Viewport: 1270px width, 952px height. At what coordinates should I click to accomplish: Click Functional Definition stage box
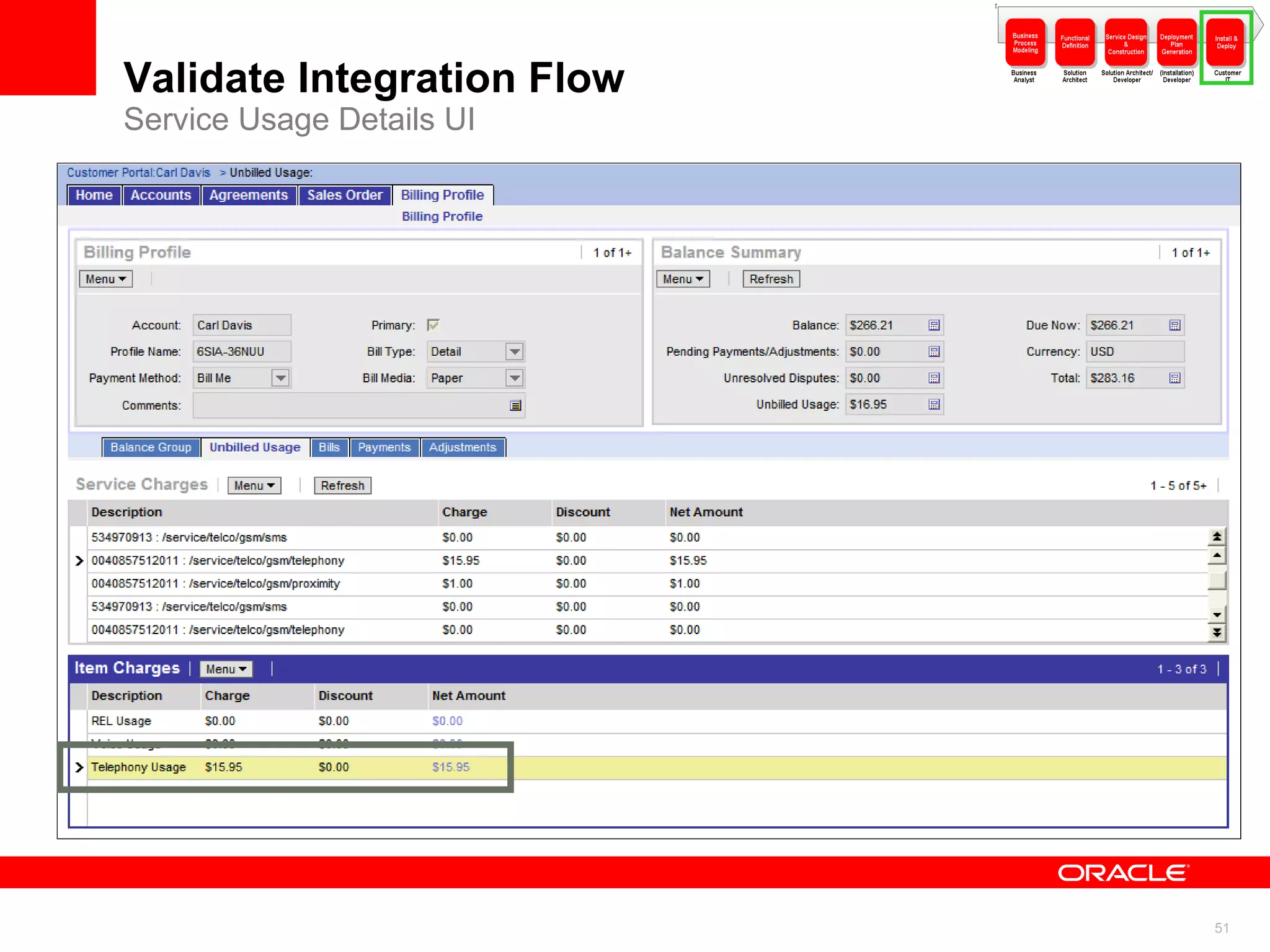tap(1075, 43)
